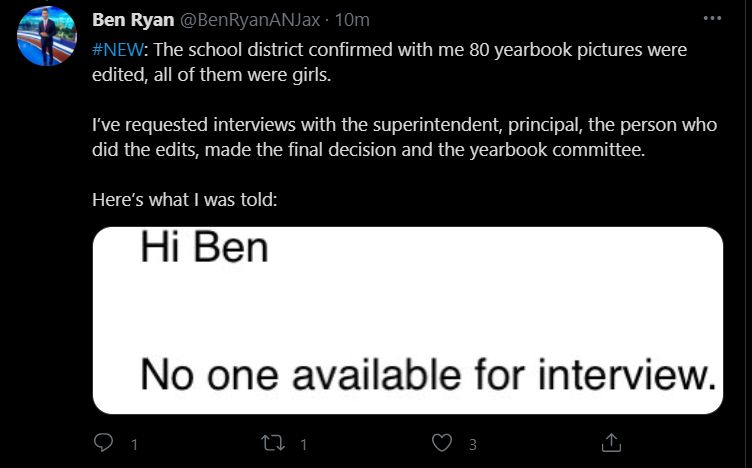Click the 'Here's what I was told:' line
This screenshot has height=468, width=752.
(185, 199)
